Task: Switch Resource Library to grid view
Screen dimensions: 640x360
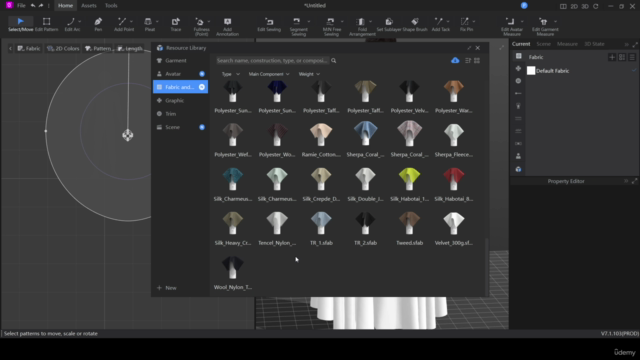Action: [x=477, y=60]
